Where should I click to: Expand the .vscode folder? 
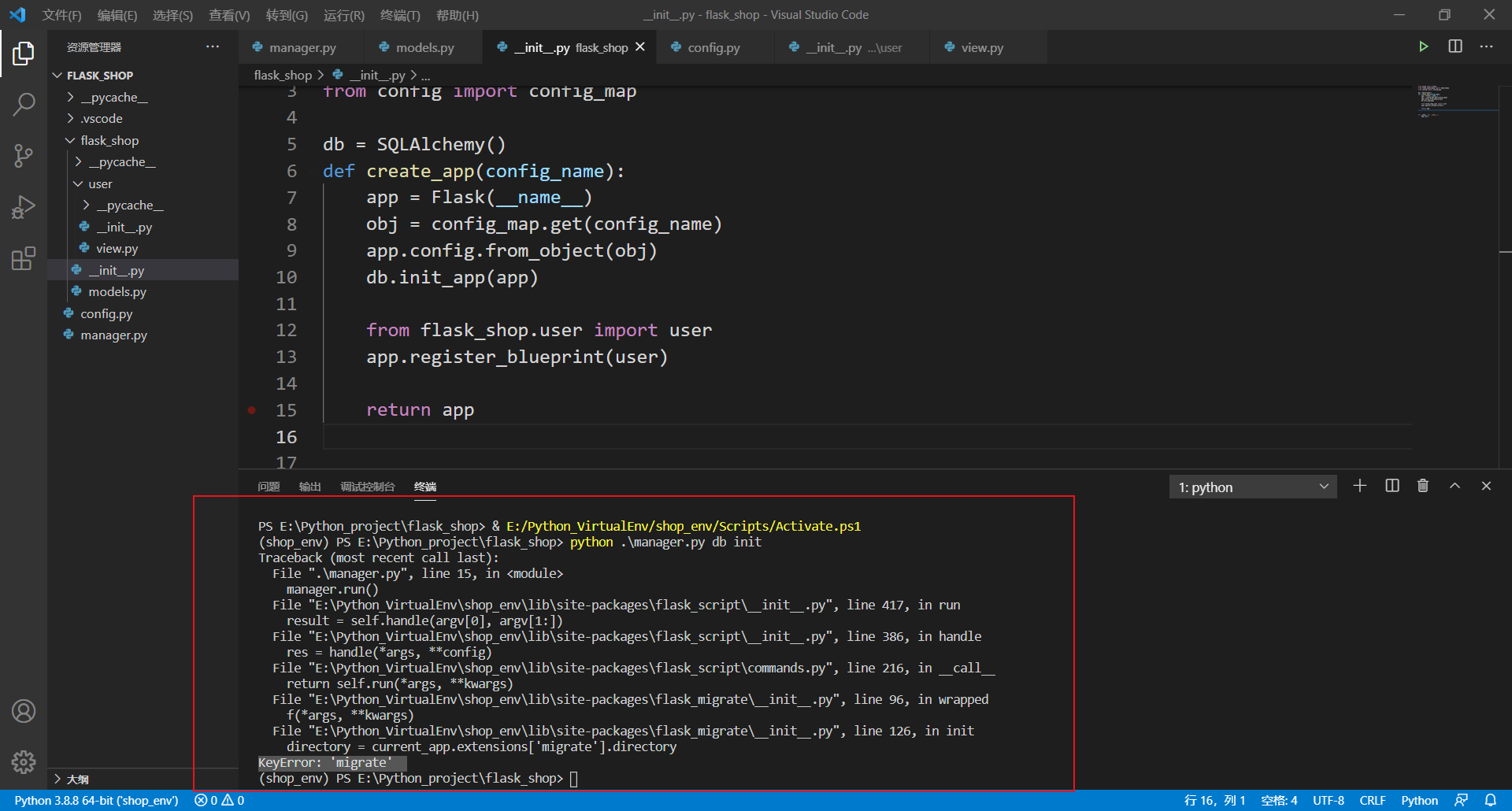pos(70,118)
